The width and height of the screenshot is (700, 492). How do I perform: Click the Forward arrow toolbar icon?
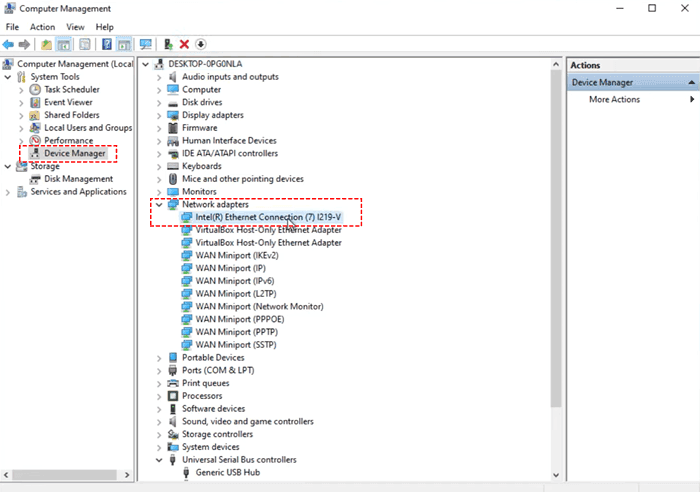25,44
